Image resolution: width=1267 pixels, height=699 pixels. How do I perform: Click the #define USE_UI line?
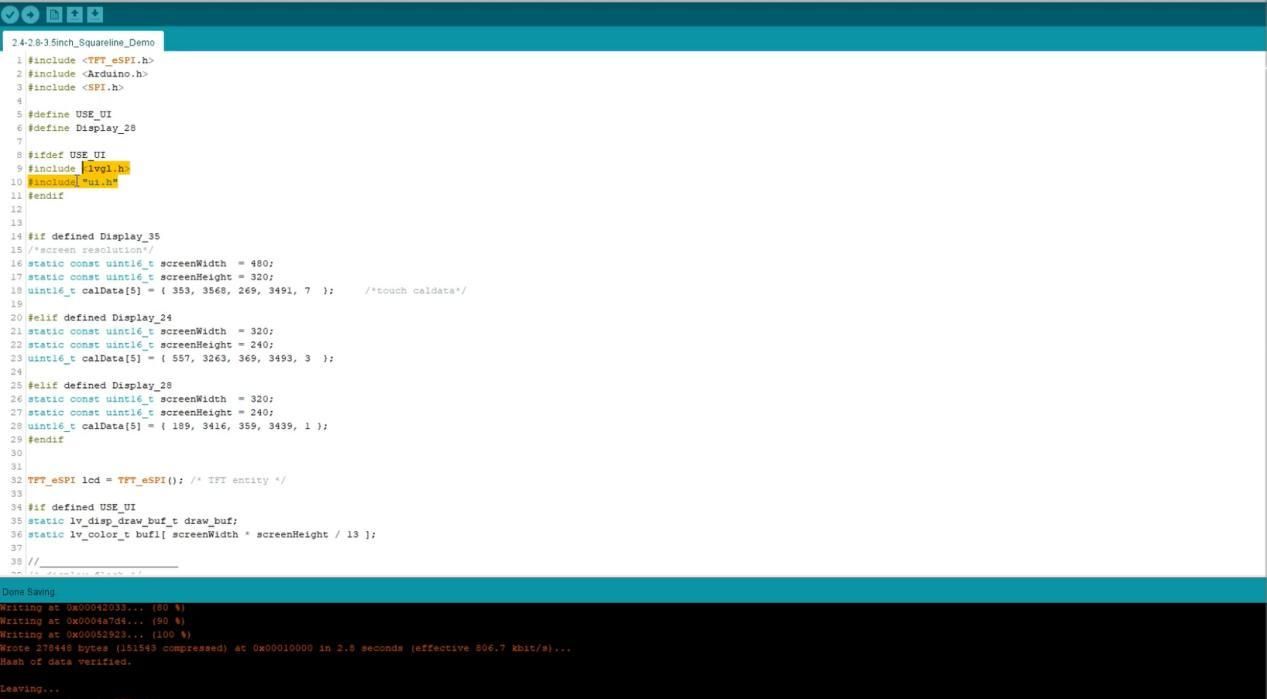[63, 113]
